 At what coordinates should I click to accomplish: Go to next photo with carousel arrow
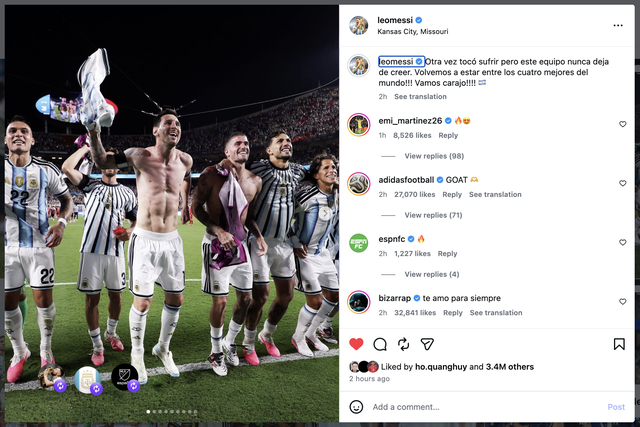tap(325, 213)
